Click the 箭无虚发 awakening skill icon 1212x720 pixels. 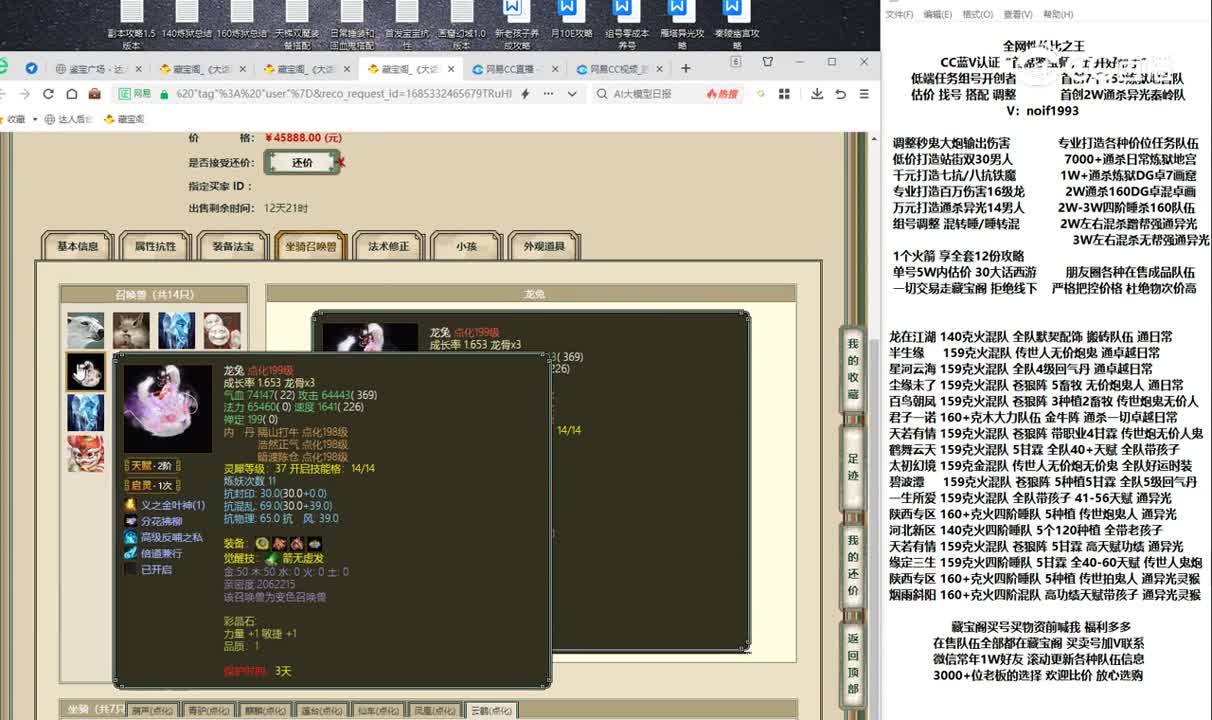coord(271,558)
